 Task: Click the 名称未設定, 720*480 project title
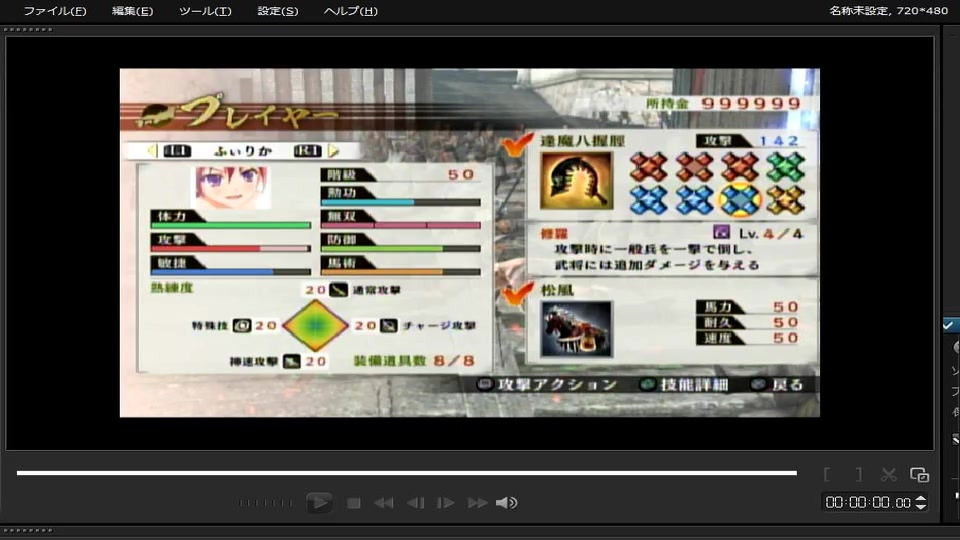[888, 10]
